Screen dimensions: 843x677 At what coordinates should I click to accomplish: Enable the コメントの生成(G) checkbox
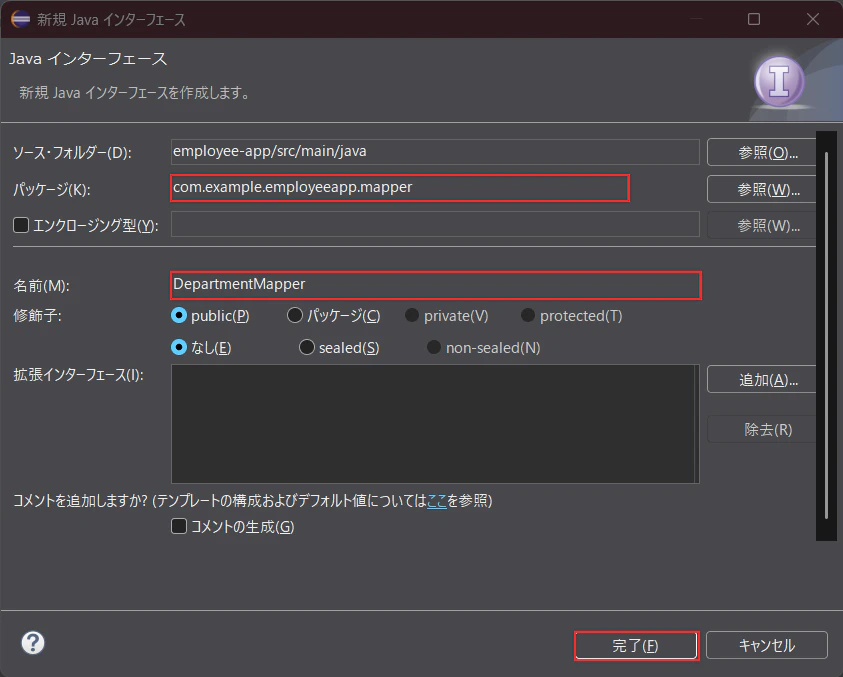(179, 526)
